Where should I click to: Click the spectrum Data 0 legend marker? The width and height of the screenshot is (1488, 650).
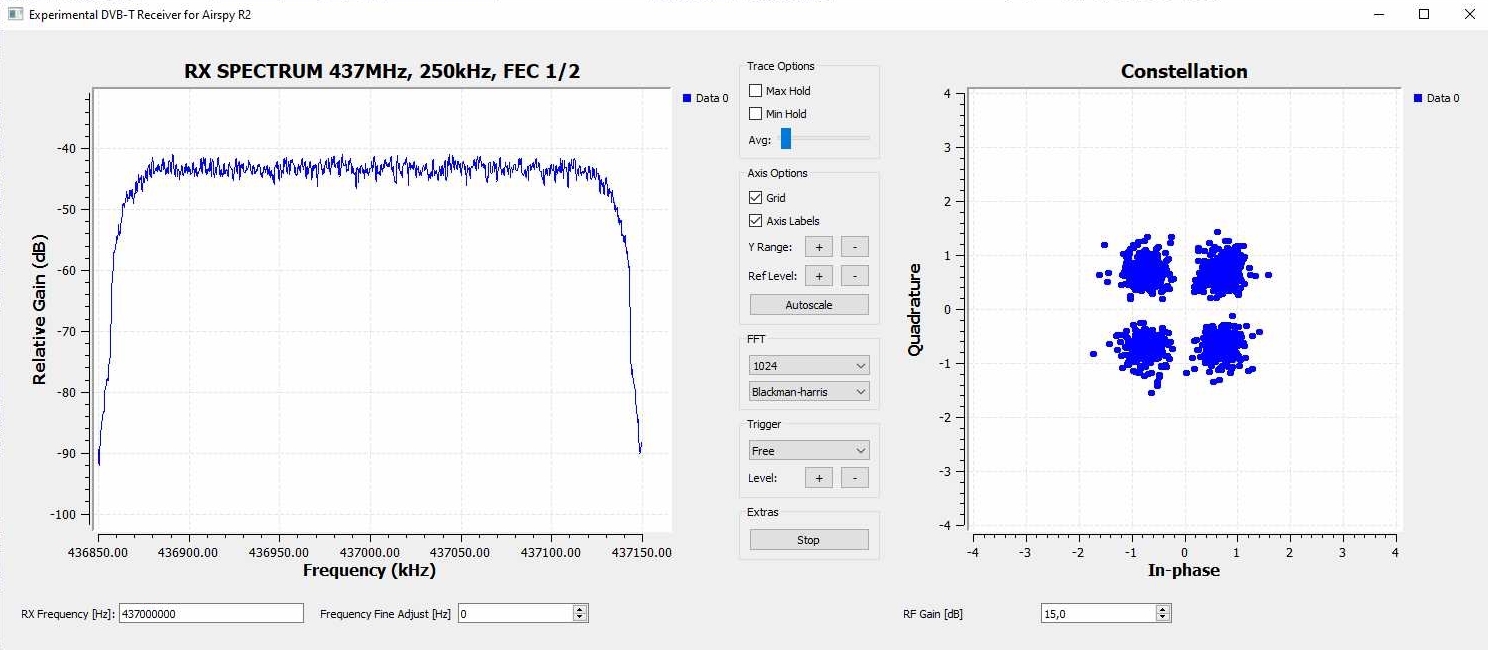tap(687, 98)
